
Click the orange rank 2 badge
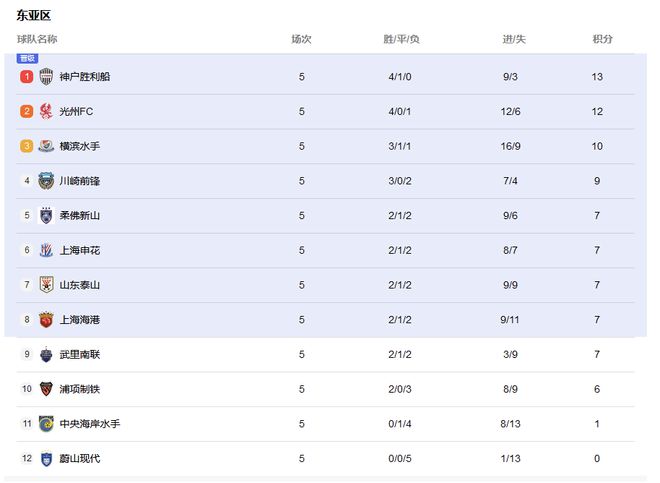[x=27, y=111]
